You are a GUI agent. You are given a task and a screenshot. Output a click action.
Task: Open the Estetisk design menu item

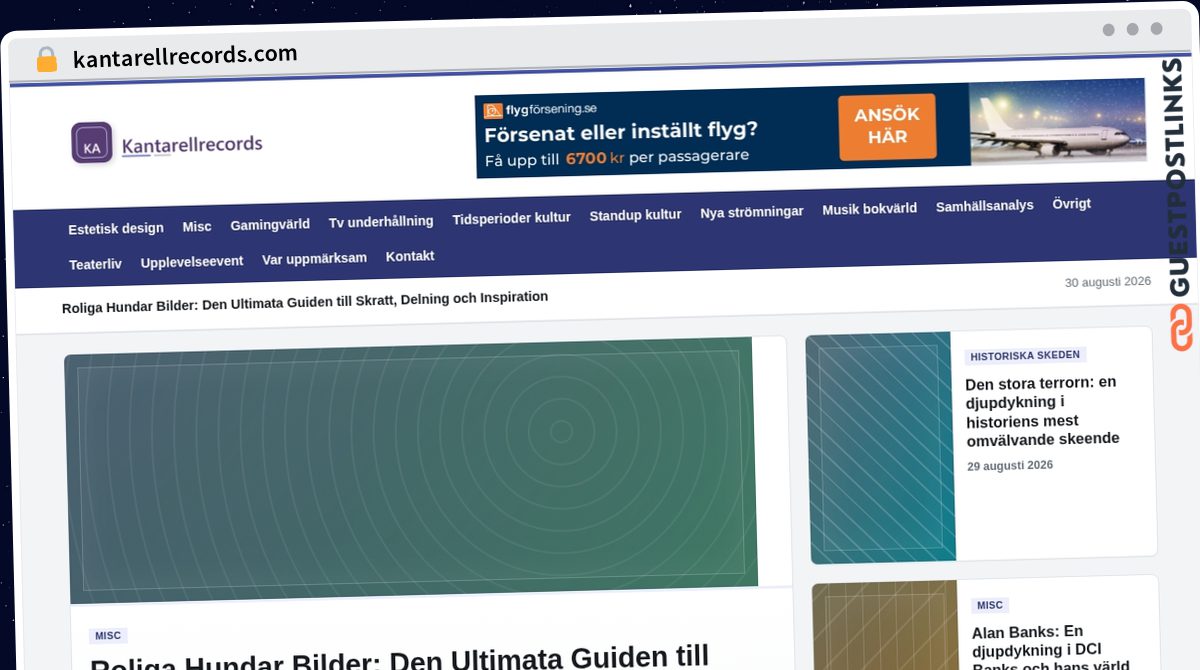click(x=116, y=228)
